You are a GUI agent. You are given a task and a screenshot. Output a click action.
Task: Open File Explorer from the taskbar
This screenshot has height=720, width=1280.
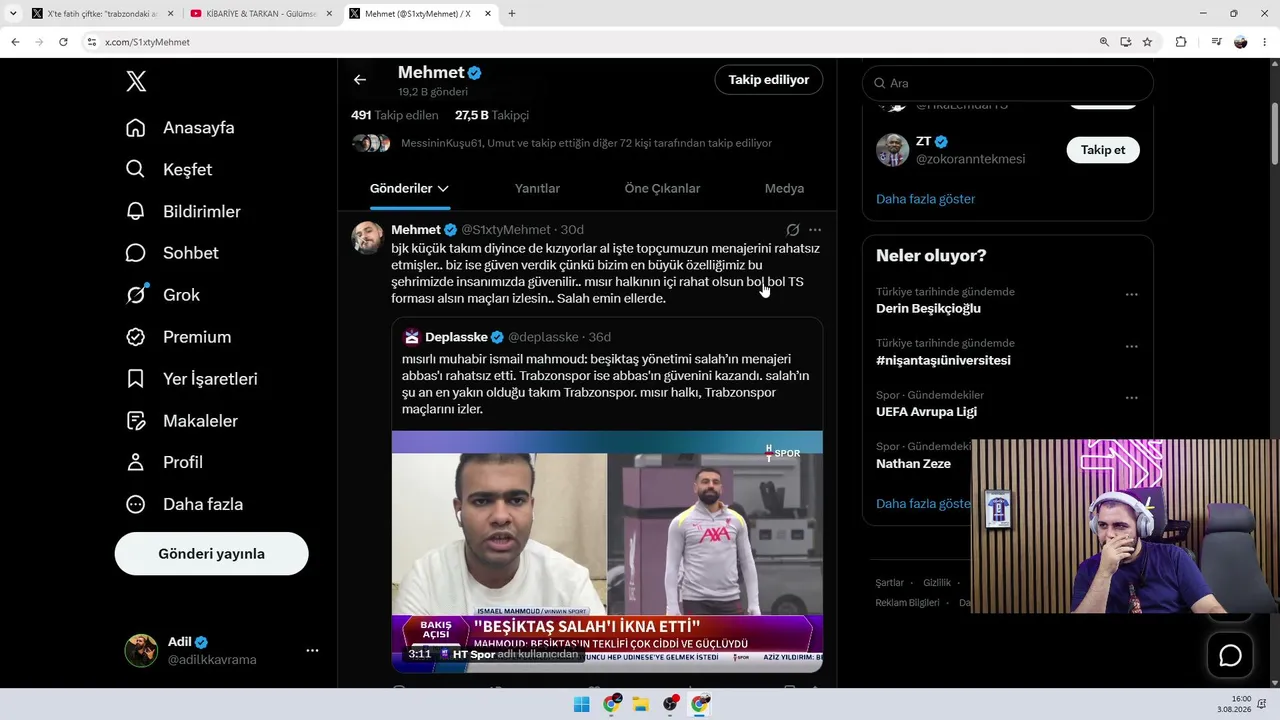click(x=640, y=704)
